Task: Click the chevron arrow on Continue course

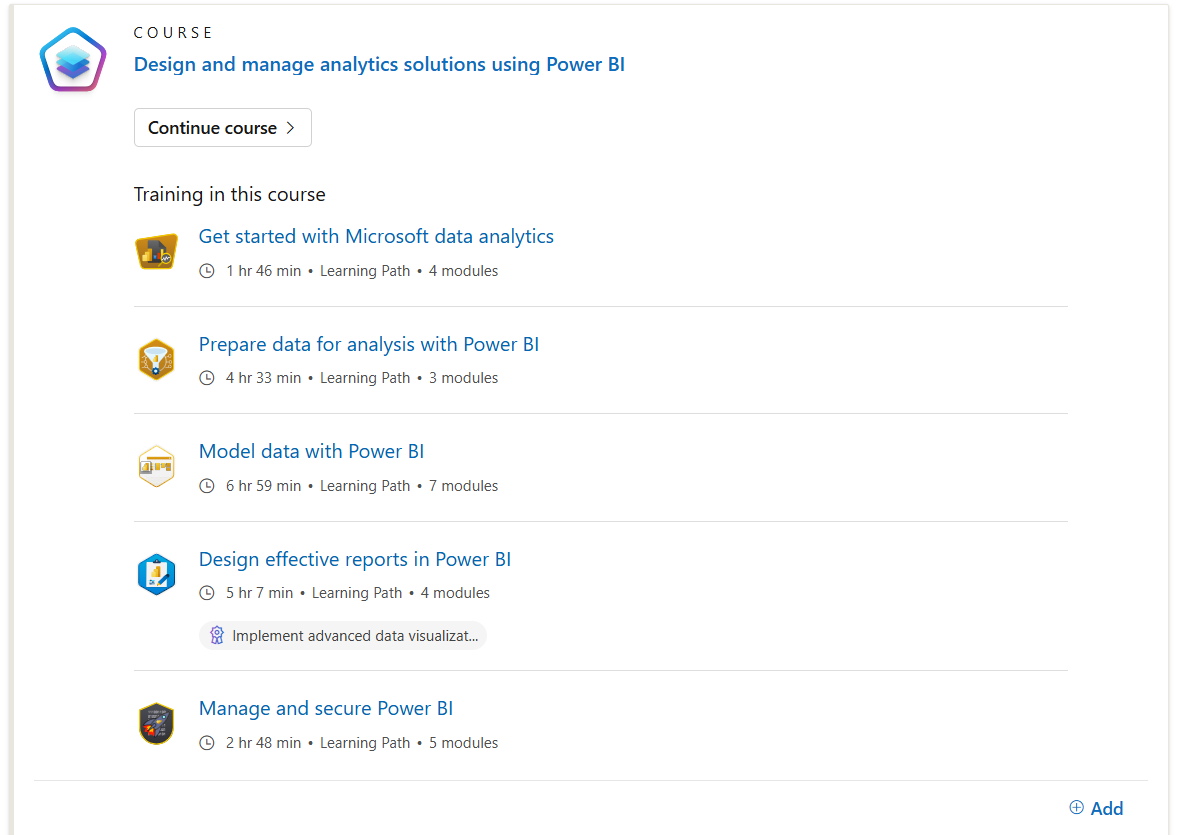Action: 291,128
